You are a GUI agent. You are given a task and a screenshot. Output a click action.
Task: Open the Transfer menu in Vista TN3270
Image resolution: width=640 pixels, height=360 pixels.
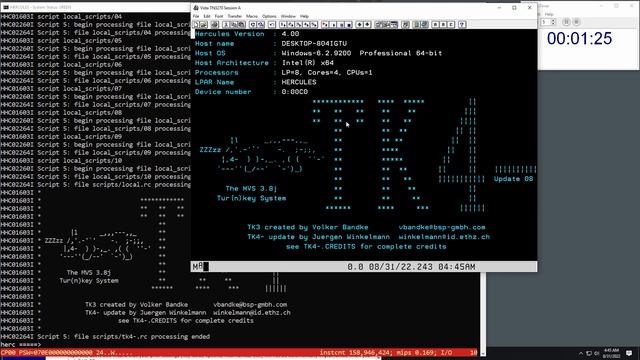tap(235, 16)
